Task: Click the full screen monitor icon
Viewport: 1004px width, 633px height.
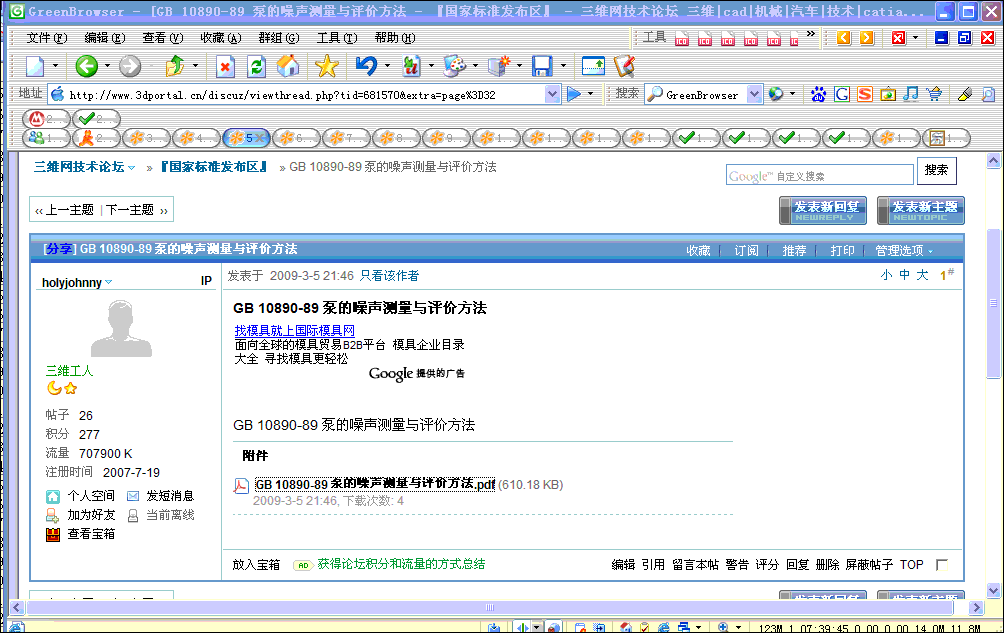Action: pyautogui.click(x=593, y=66)
